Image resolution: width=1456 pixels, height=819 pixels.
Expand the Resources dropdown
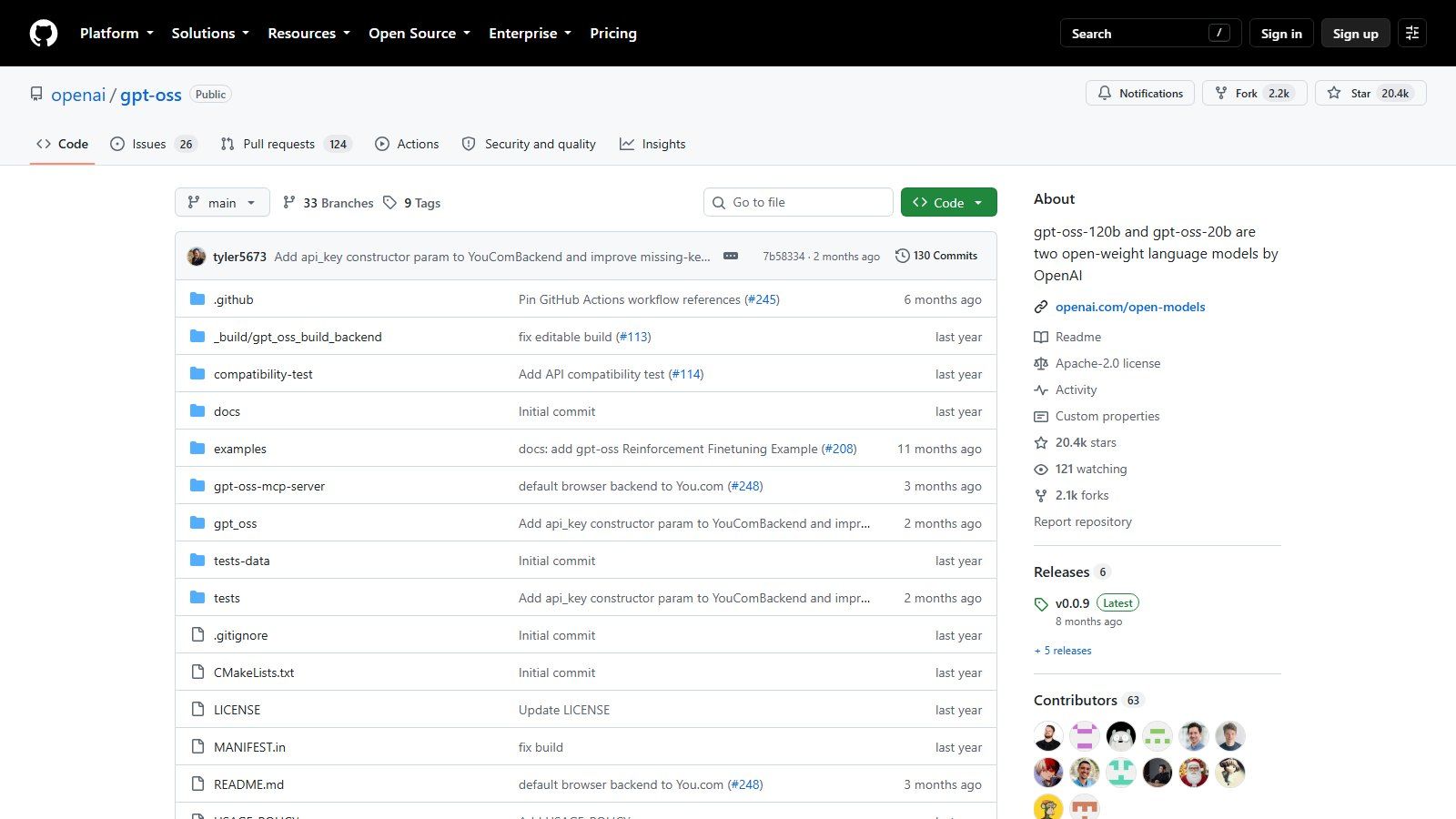308,33
